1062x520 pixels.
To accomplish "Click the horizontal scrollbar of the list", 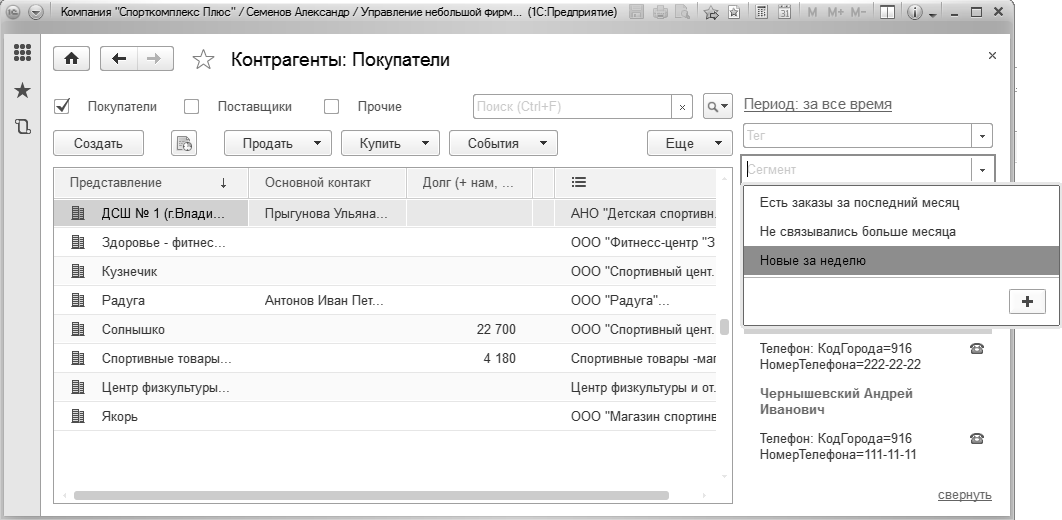I will click(x=371, y=496).
